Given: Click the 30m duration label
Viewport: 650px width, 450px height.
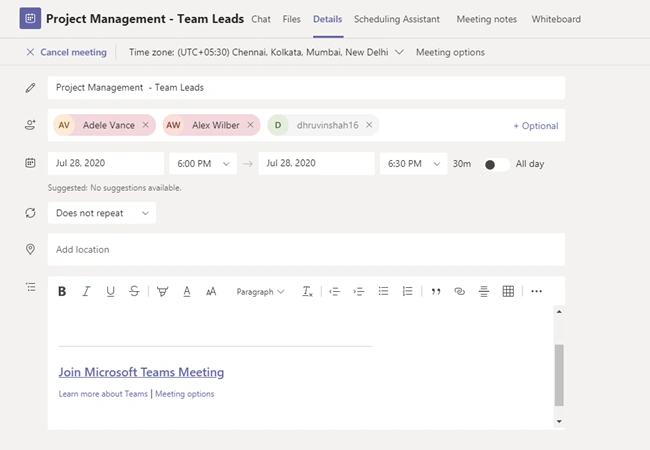Looking at the screenshot, I should pos(462,164).
